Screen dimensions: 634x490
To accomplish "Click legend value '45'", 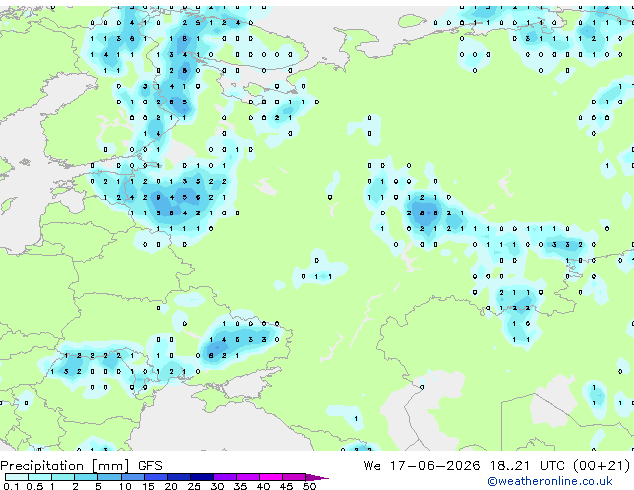I will click(x=286, y=486).
